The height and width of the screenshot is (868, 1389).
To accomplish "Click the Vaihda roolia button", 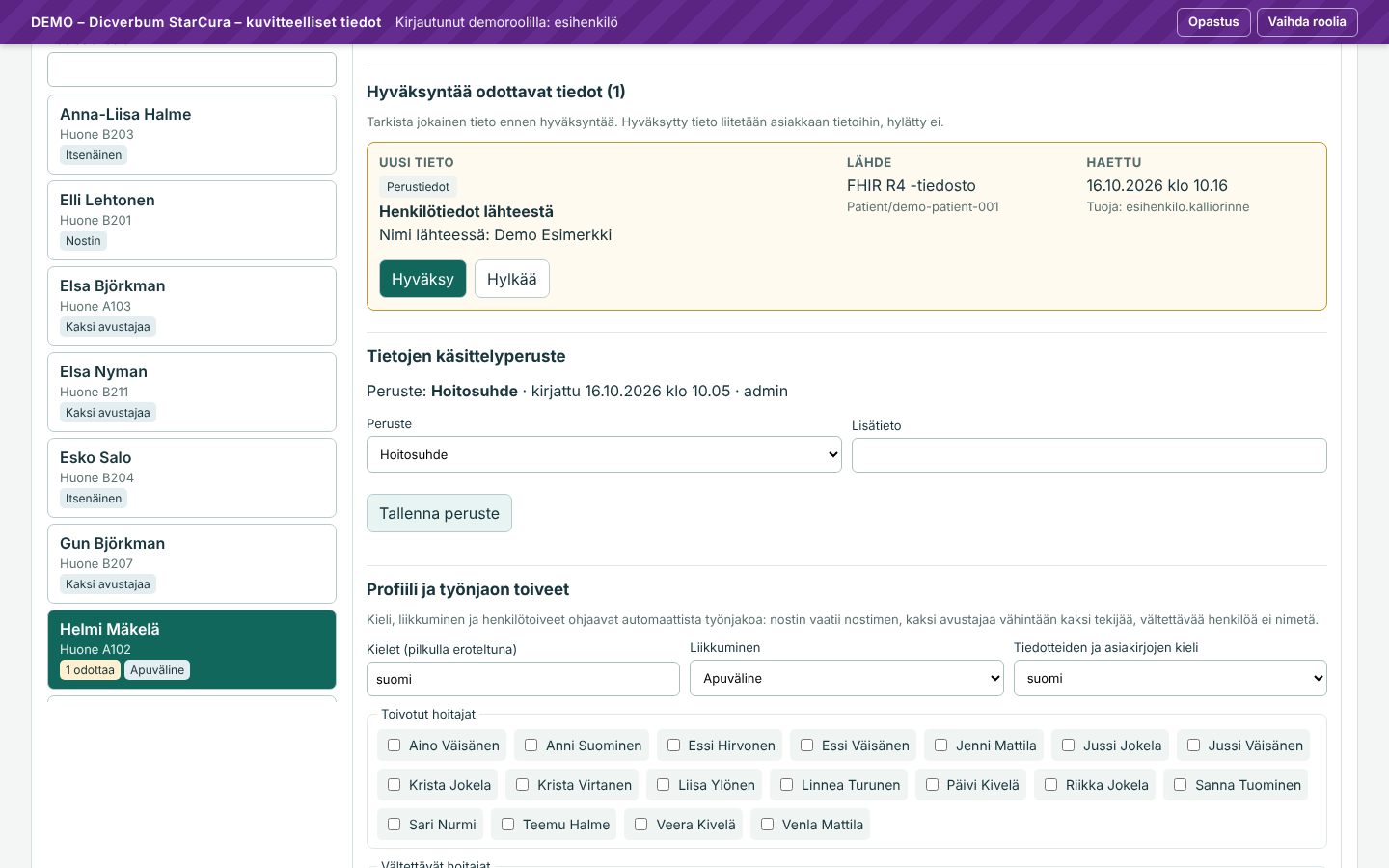I will point(1307,22).
